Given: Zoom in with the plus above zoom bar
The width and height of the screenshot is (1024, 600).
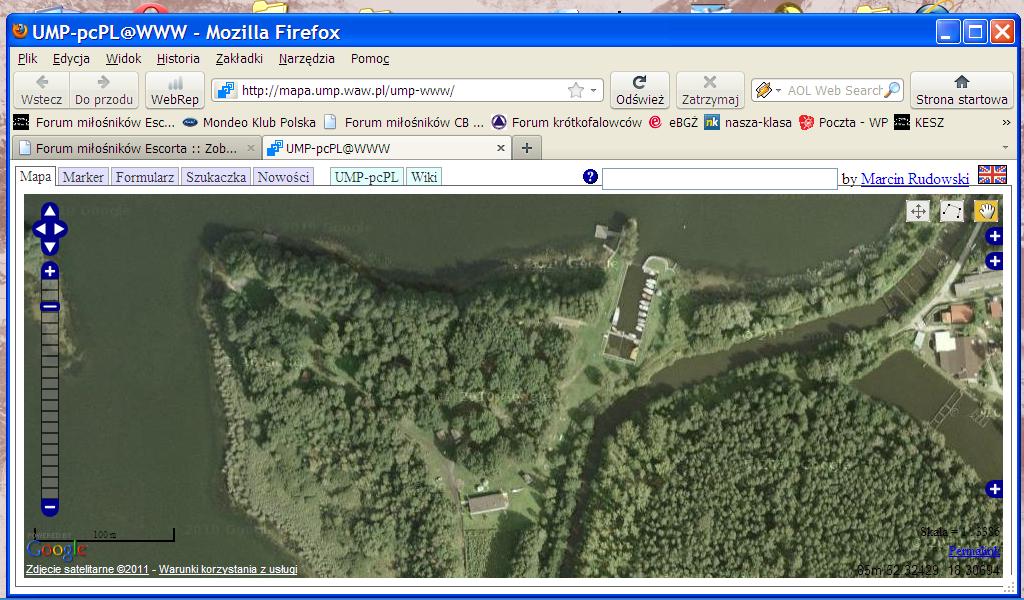Looking at the screenshot, I should tap(50, 271).
